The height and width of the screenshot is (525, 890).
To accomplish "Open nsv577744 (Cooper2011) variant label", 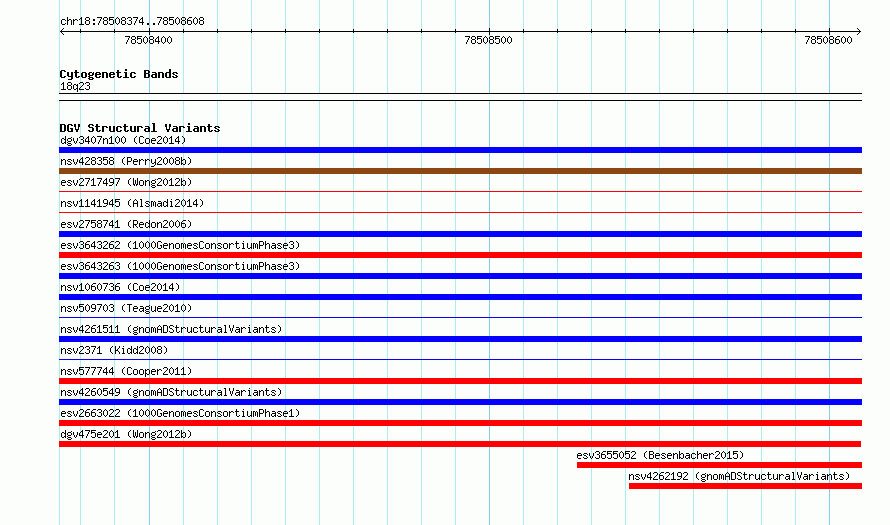I will pos(126,371).
